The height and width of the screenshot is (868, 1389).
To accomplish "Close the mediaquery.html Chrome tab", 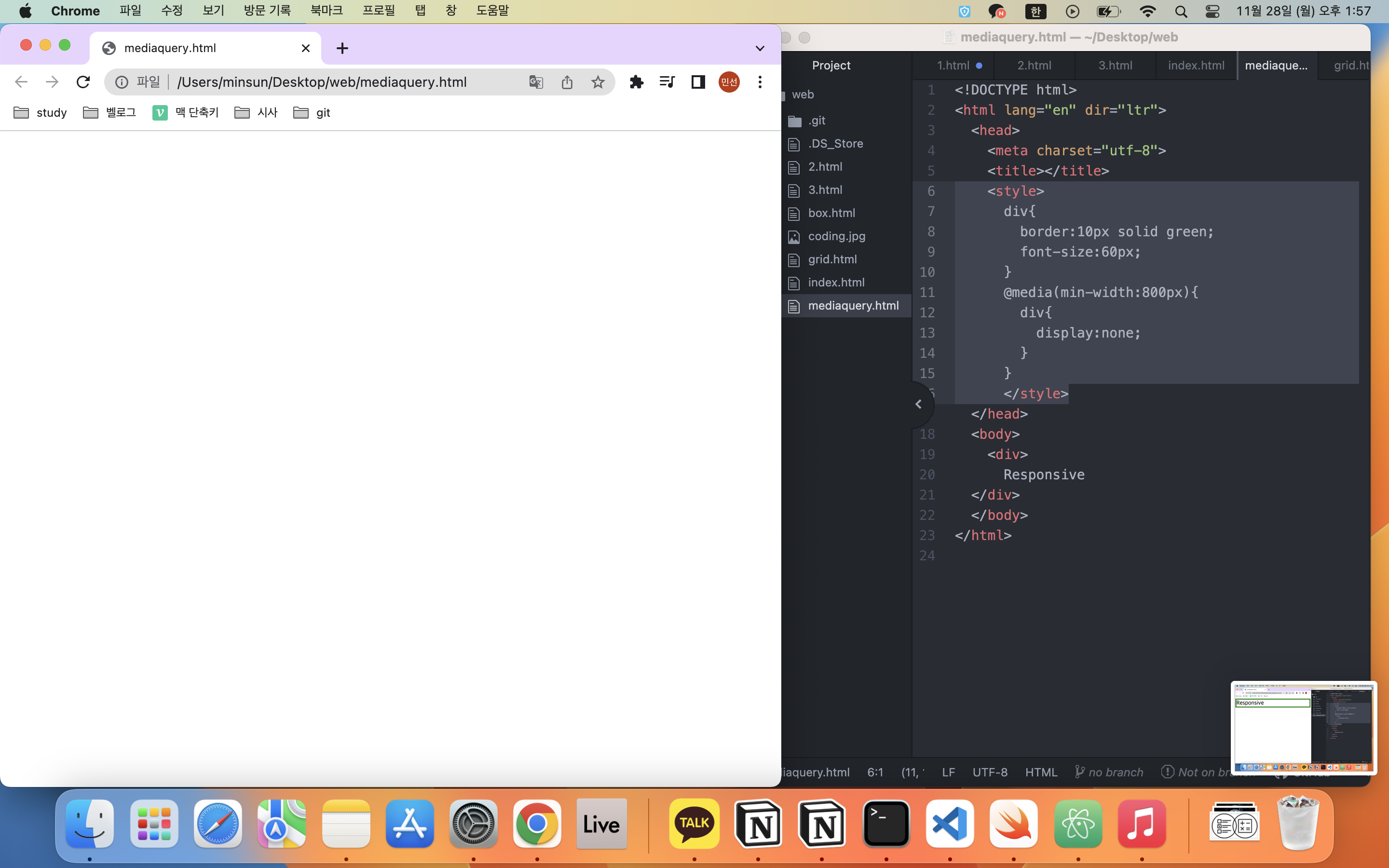I will (x=306, y=48).
